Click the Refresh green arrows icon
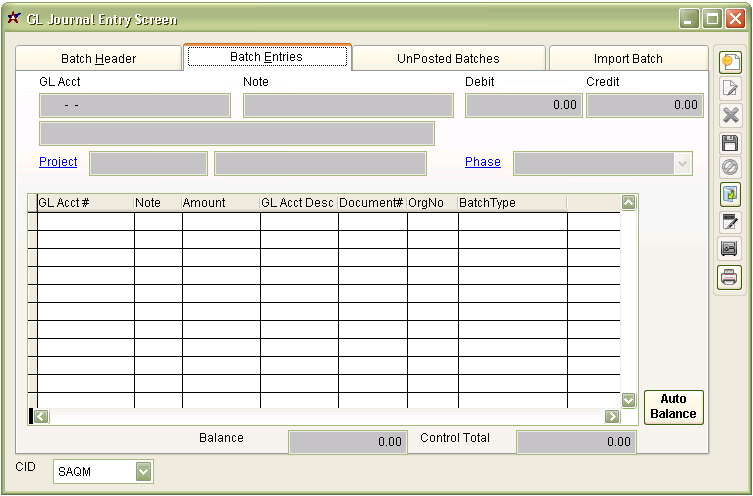The image size is (753, 496). point(730,195)
